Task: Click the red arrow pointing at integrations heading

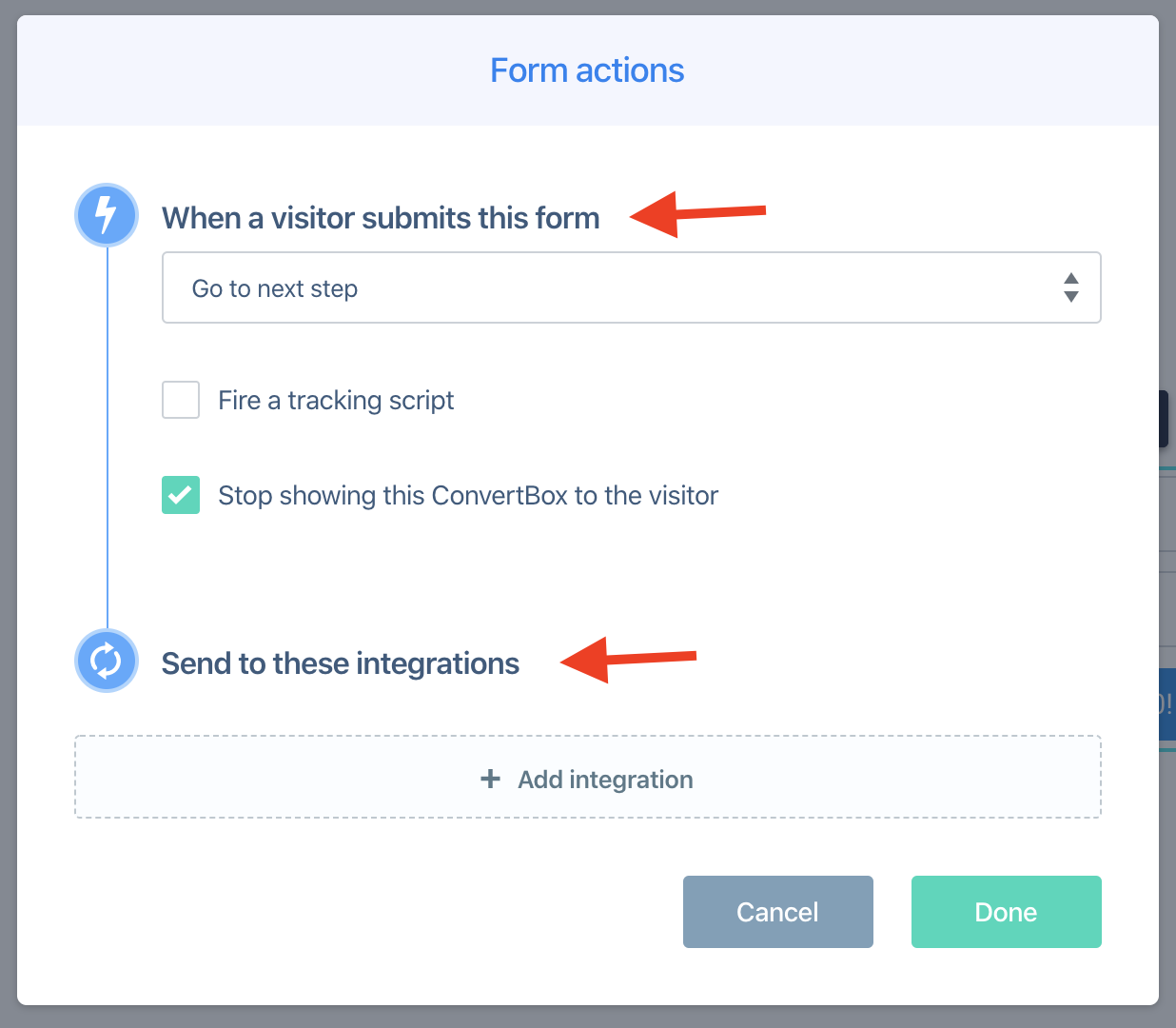Action: [629, 660]
